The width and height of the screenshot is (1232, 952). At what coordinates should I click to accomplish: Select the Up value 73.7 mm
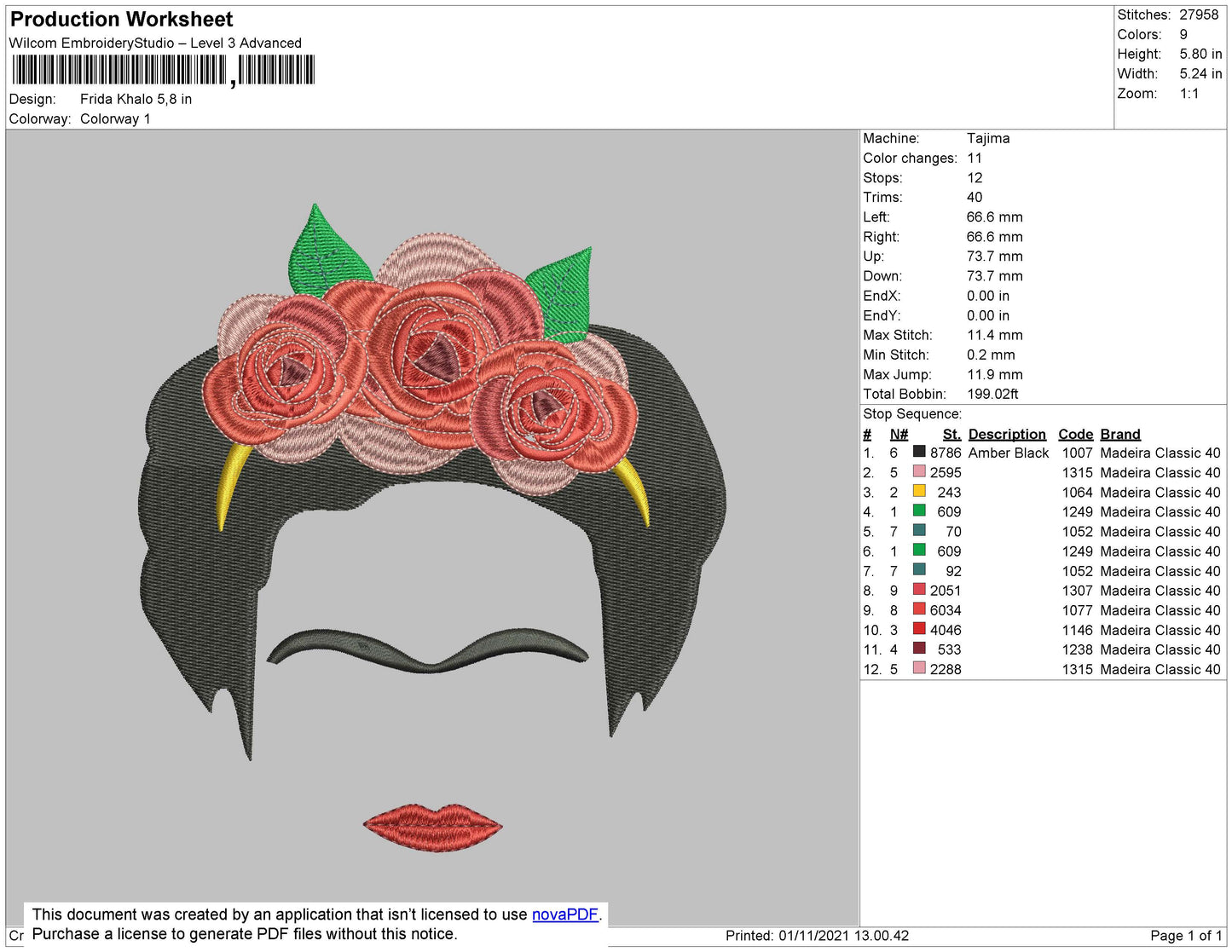tap(995, 257)
